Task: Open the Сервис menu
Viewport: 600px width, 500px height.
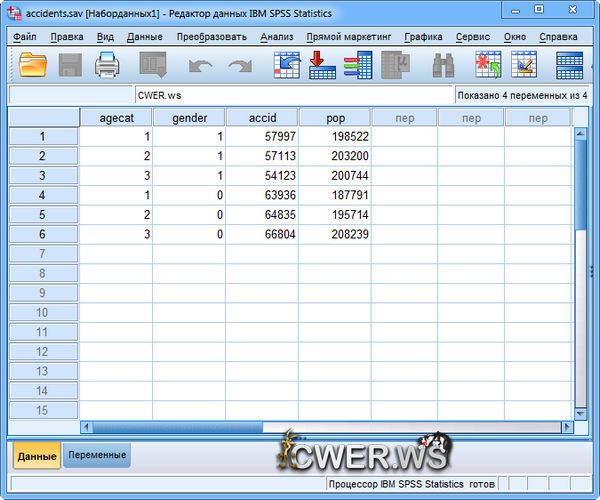Action: [x=473, y=37]
